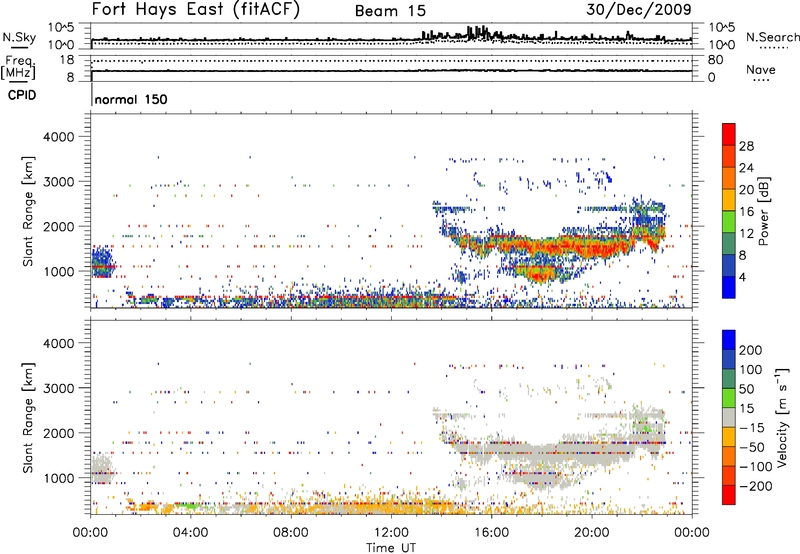
Task: Click the -100 label on the velocity colorbar
Action: coord(756,467)
